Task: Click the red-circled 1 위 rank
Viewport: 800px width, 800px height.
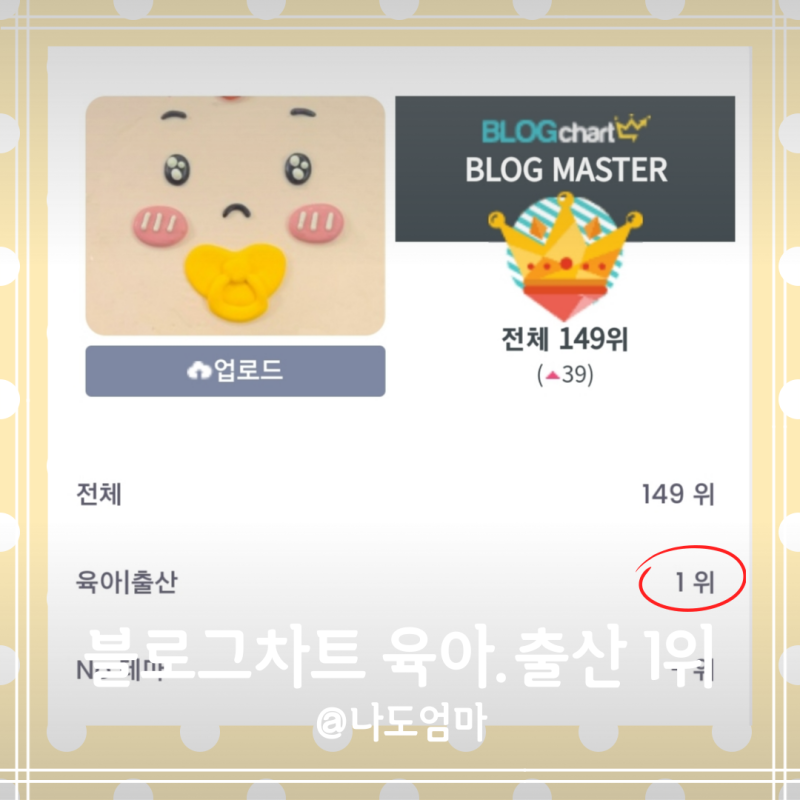Action: [694, 582]
